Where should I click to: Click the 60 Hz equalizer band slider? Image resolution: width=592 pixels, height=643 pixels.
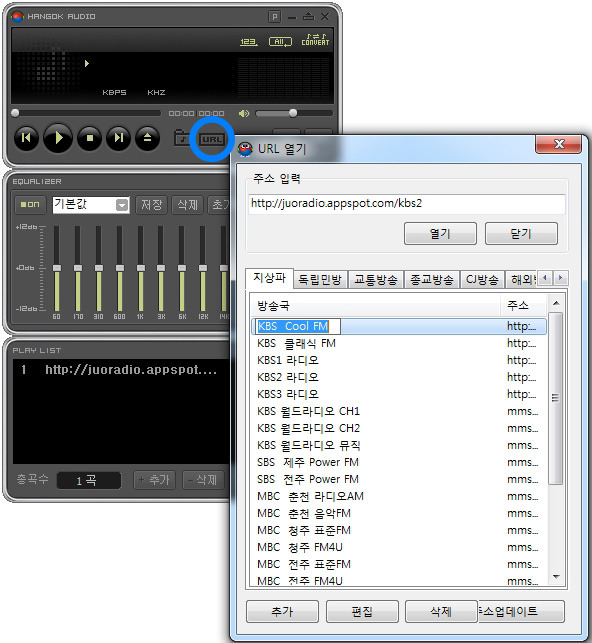[x=57, y=269]
